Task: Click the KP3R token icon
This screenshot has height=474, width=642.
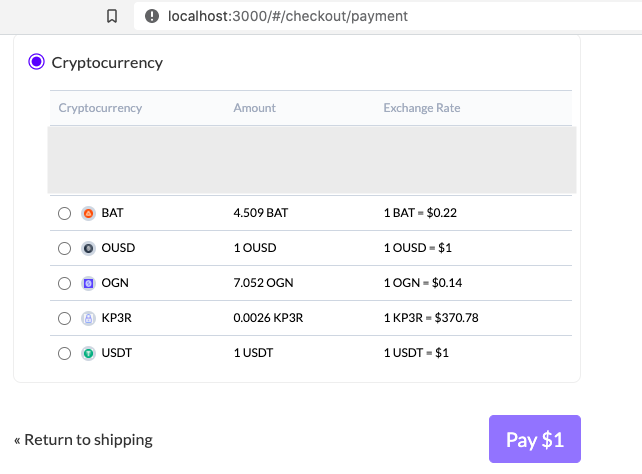Action: 88,318
